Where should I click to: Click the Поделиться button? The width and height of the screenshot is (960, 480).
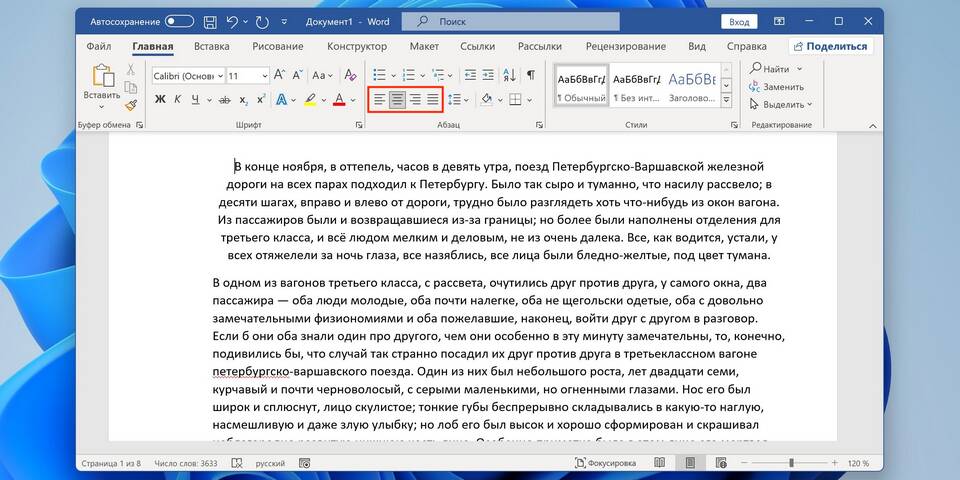coord(830,47)
